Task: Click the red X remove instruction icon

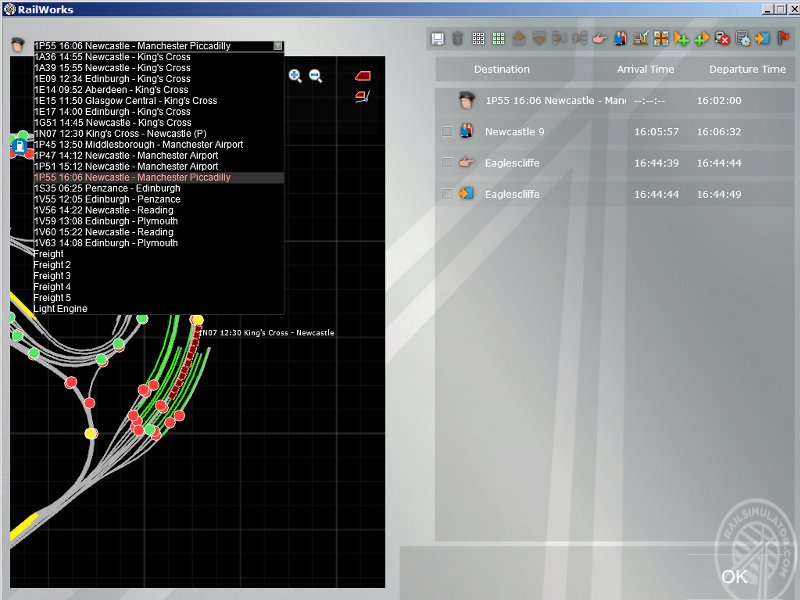Action: [722, 39]
